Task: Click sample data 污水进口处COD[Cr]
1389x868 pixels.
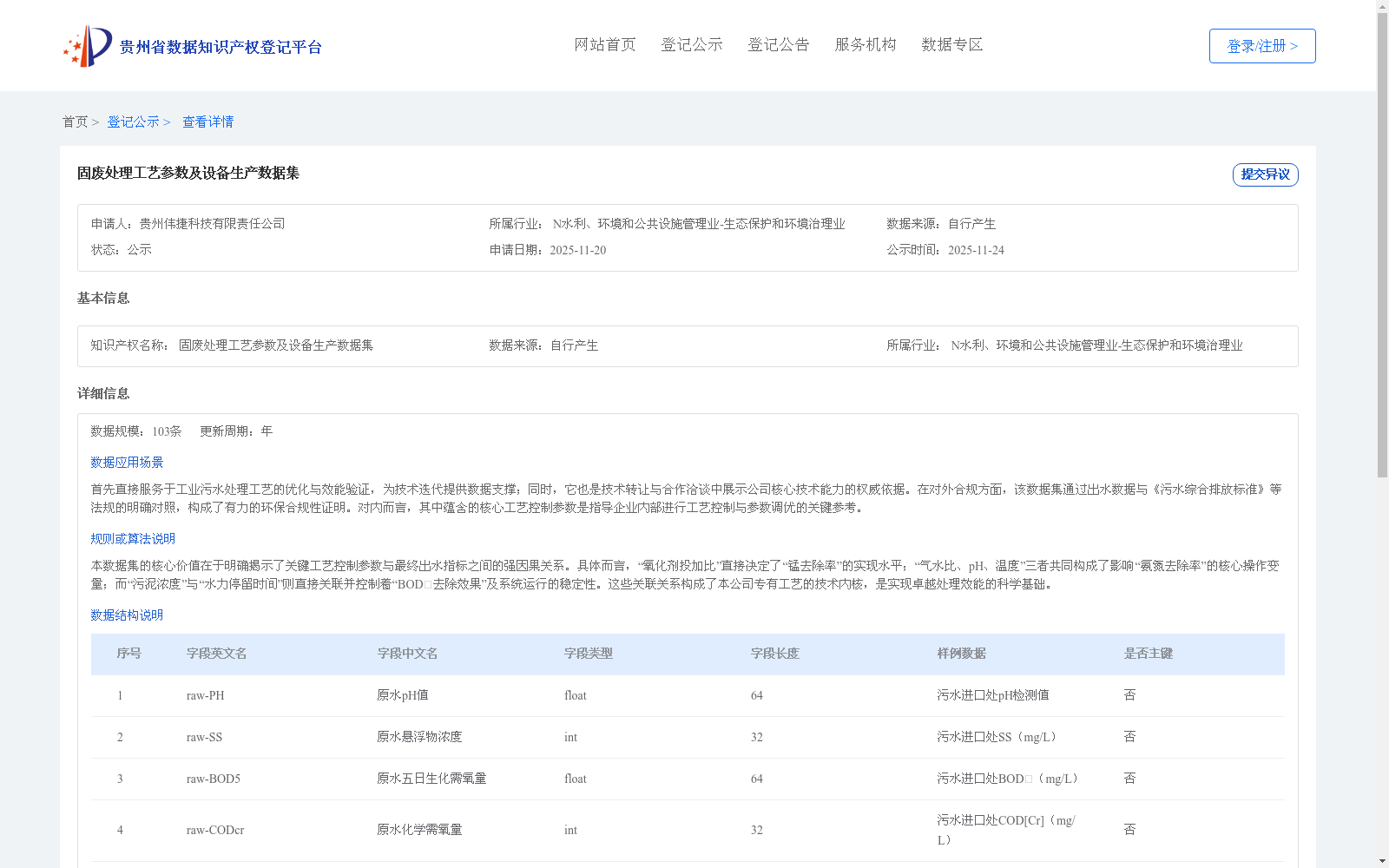Action: (x=1006, y=830)
